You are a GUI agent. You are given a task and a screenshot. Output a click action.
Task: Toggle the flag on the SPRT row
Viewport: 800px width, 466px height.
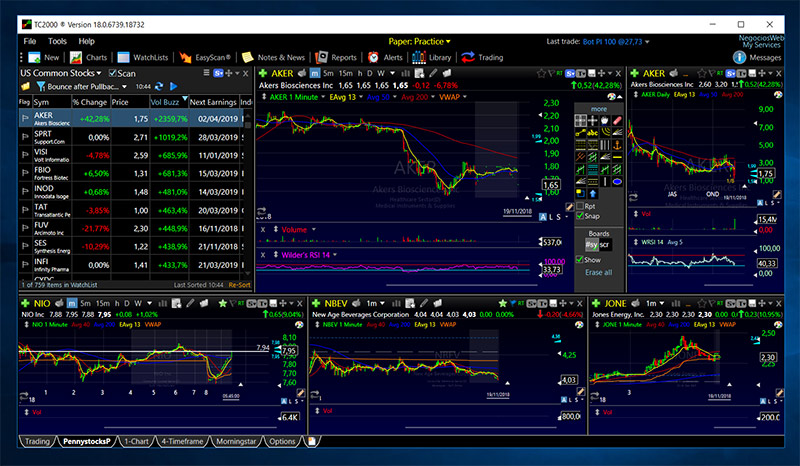[x=24, y=137]
